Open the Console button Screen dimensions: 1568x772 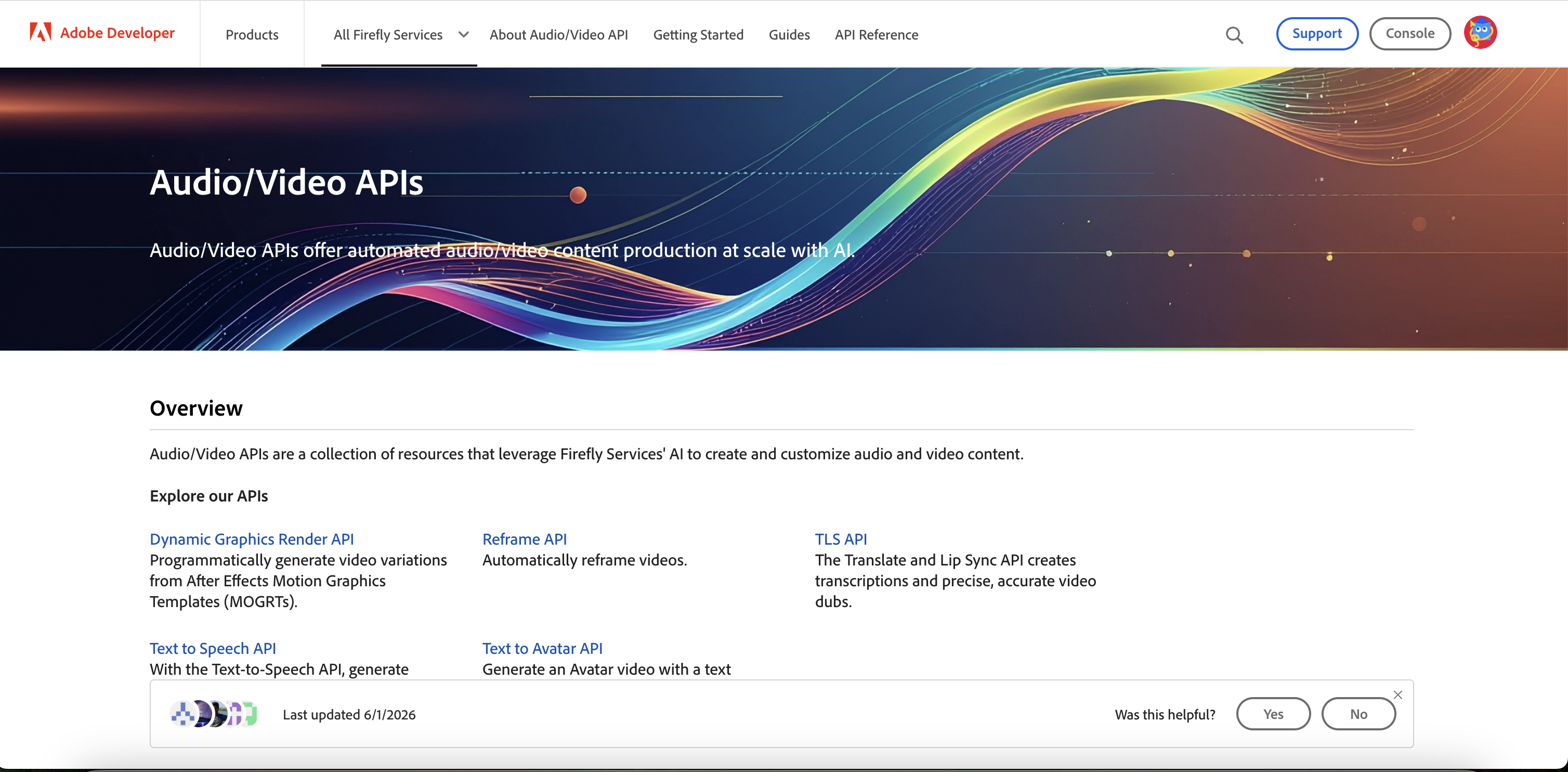(x=1410, y=33)
